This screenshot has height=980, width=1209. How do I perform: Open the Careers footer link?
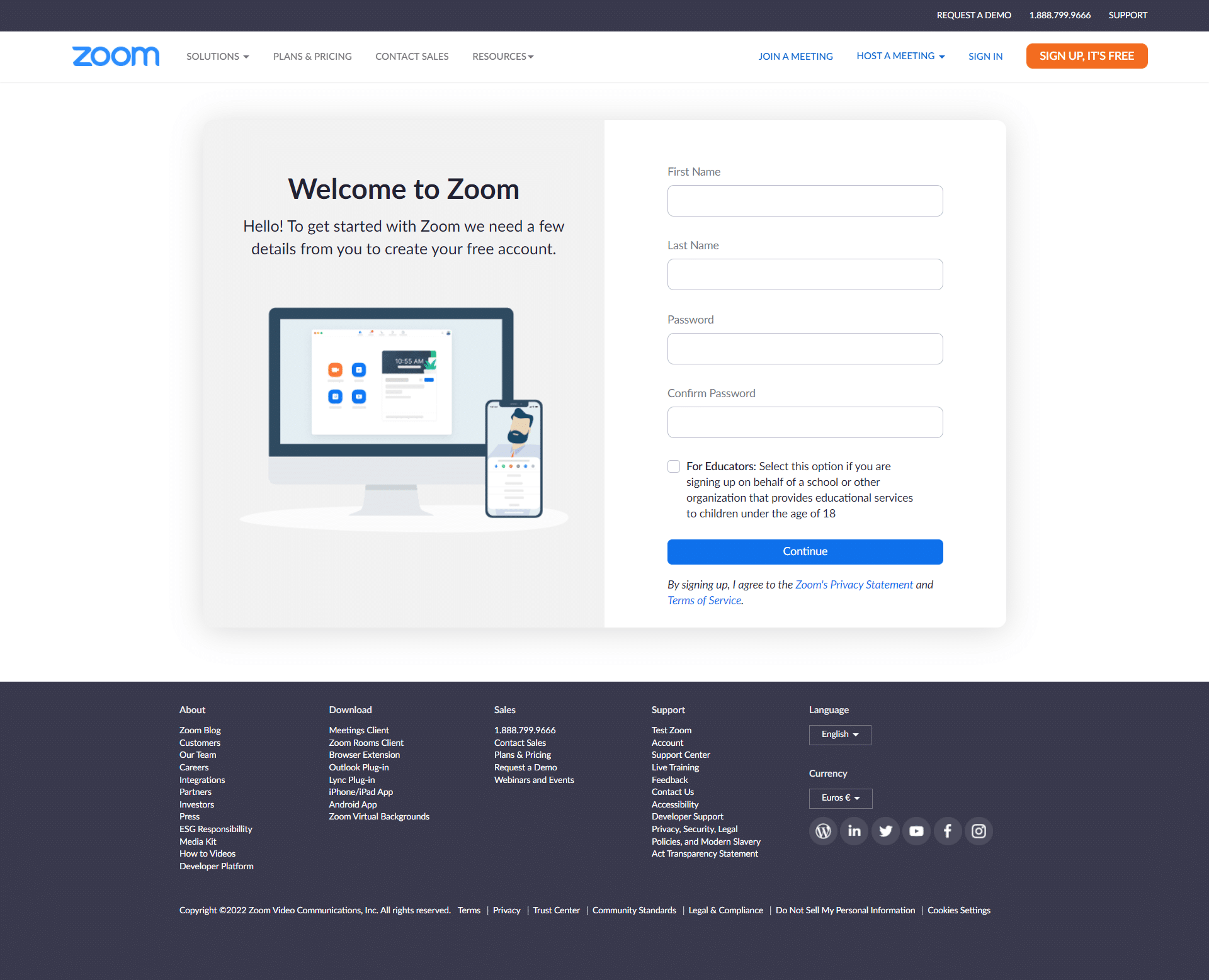click(x=194, y=767)
